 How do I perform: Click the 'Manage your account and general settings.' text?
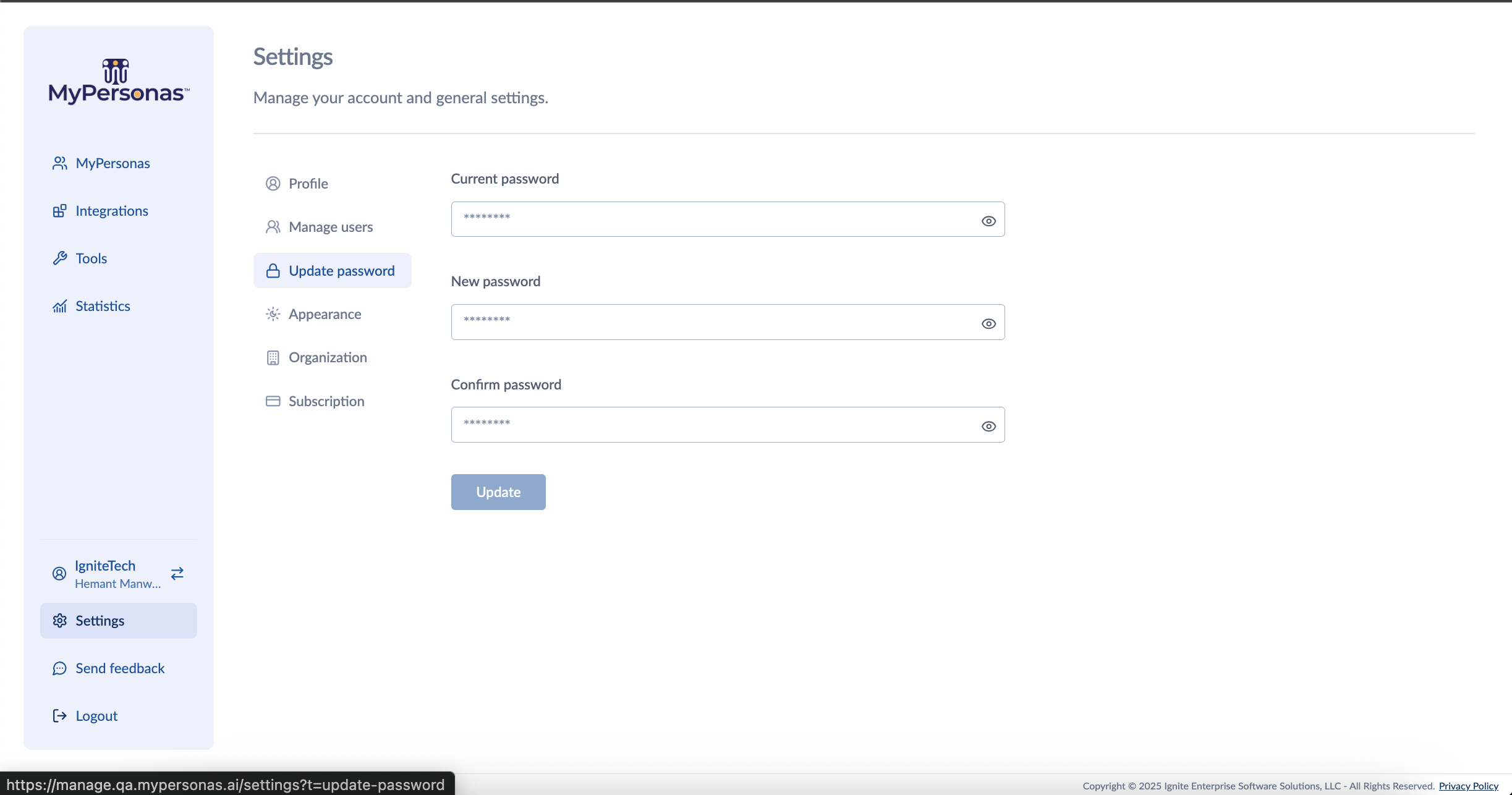401,98
